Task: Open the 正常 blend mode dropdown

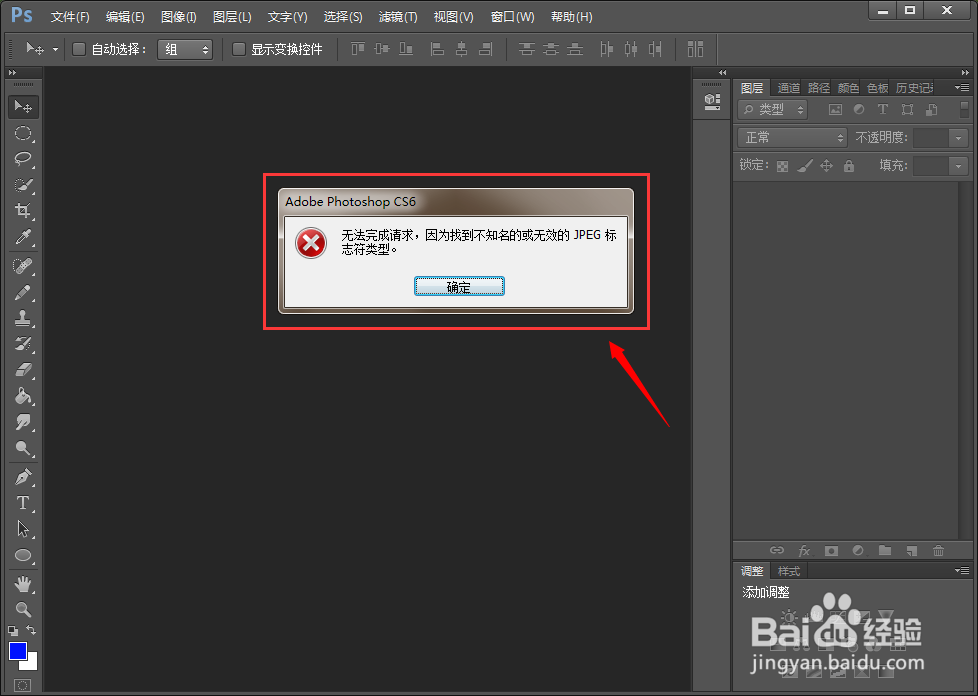Action: [792, 137]
